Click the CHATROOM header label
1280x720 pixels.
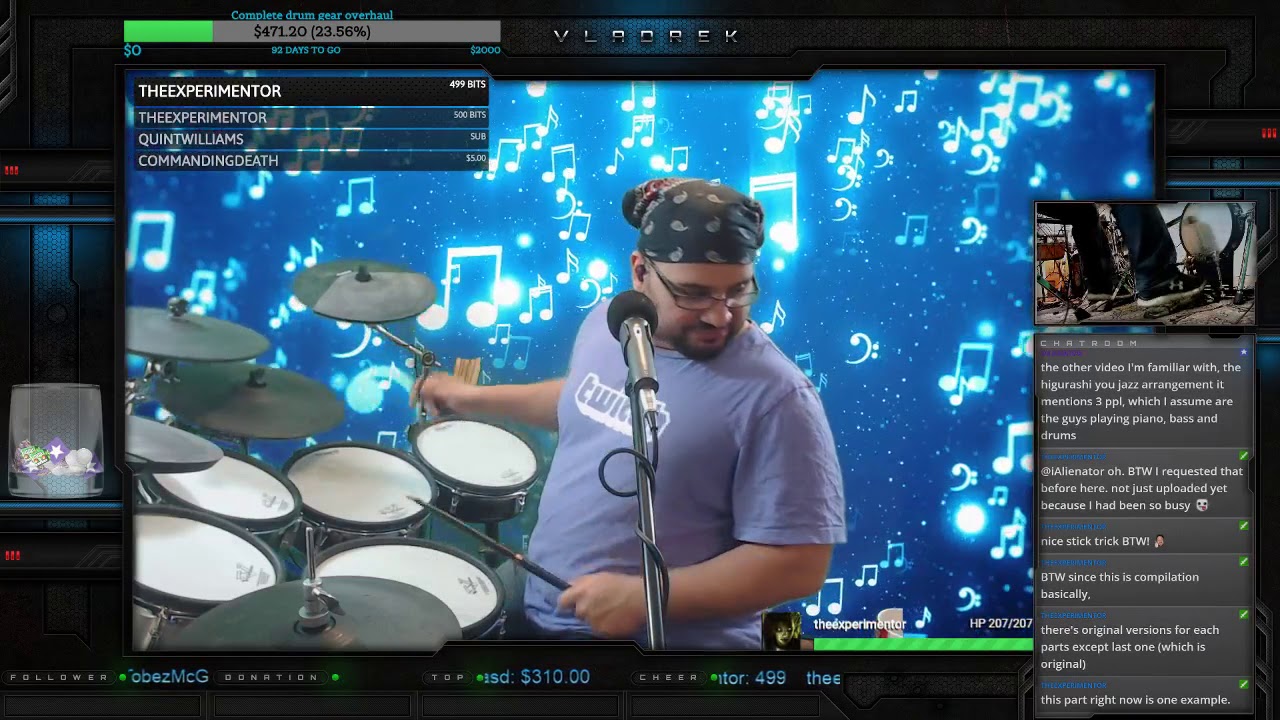click(1089, 343)
